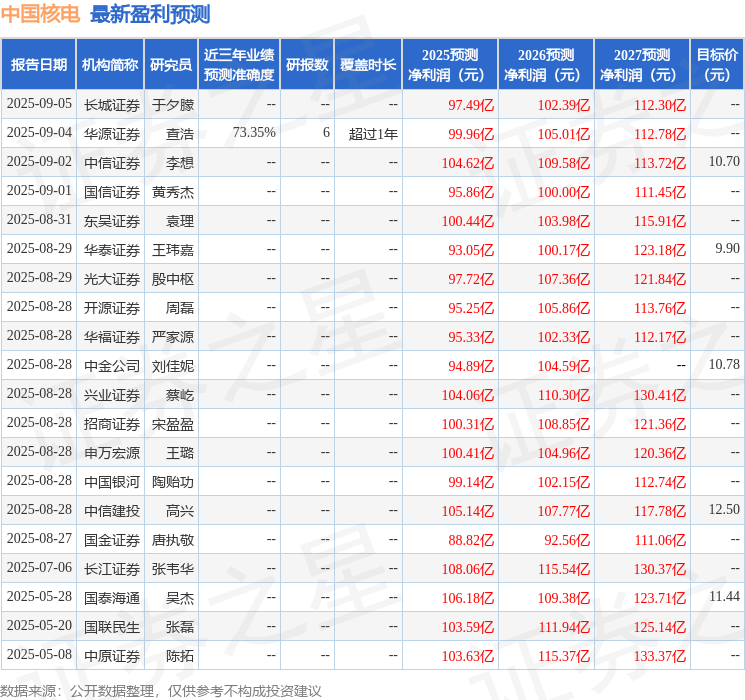The height and width of the screenshot is (700, 745).
Task: Click target price 11.44
Action: pos(725,596)
